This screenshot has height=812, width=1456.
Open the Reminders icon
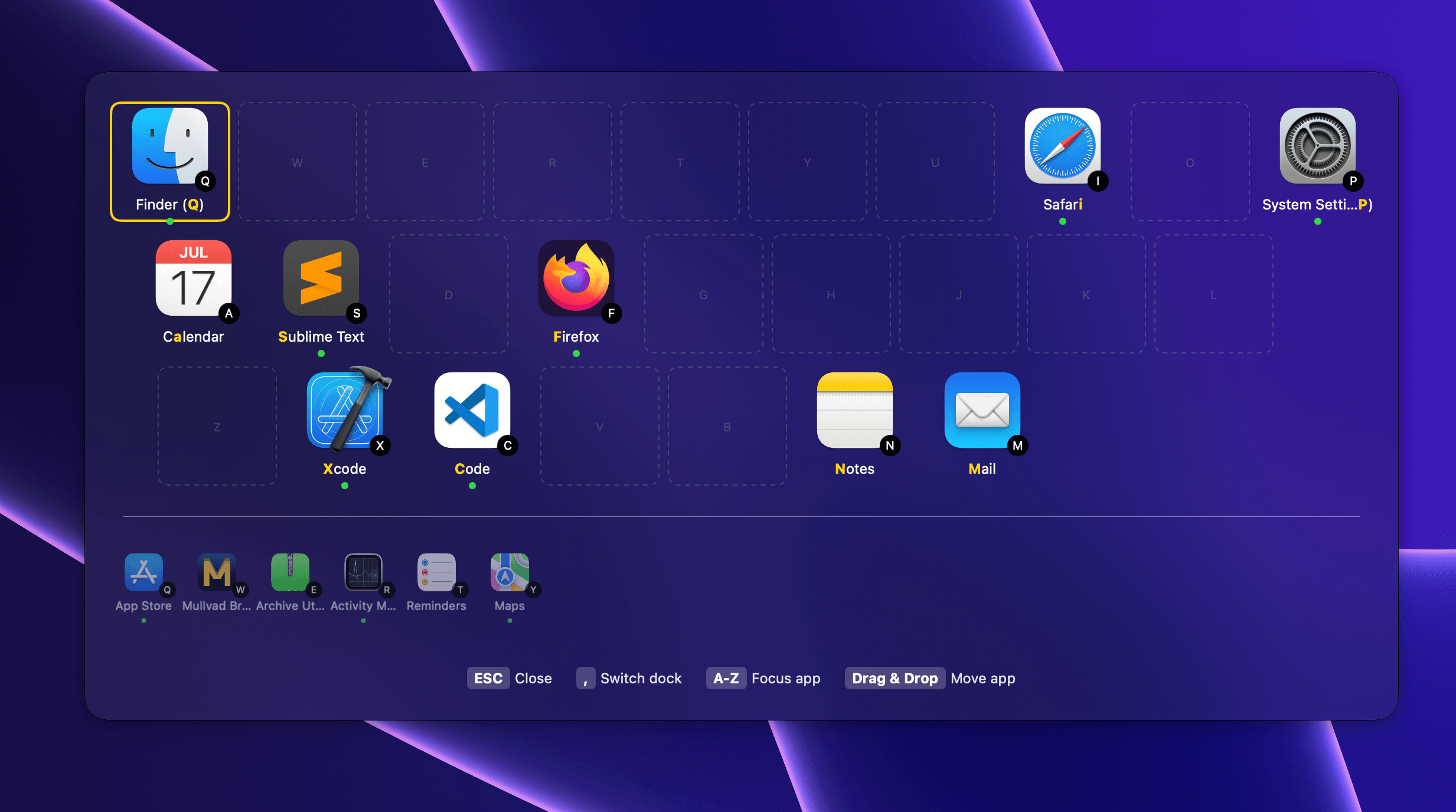[x=436, y=572]
